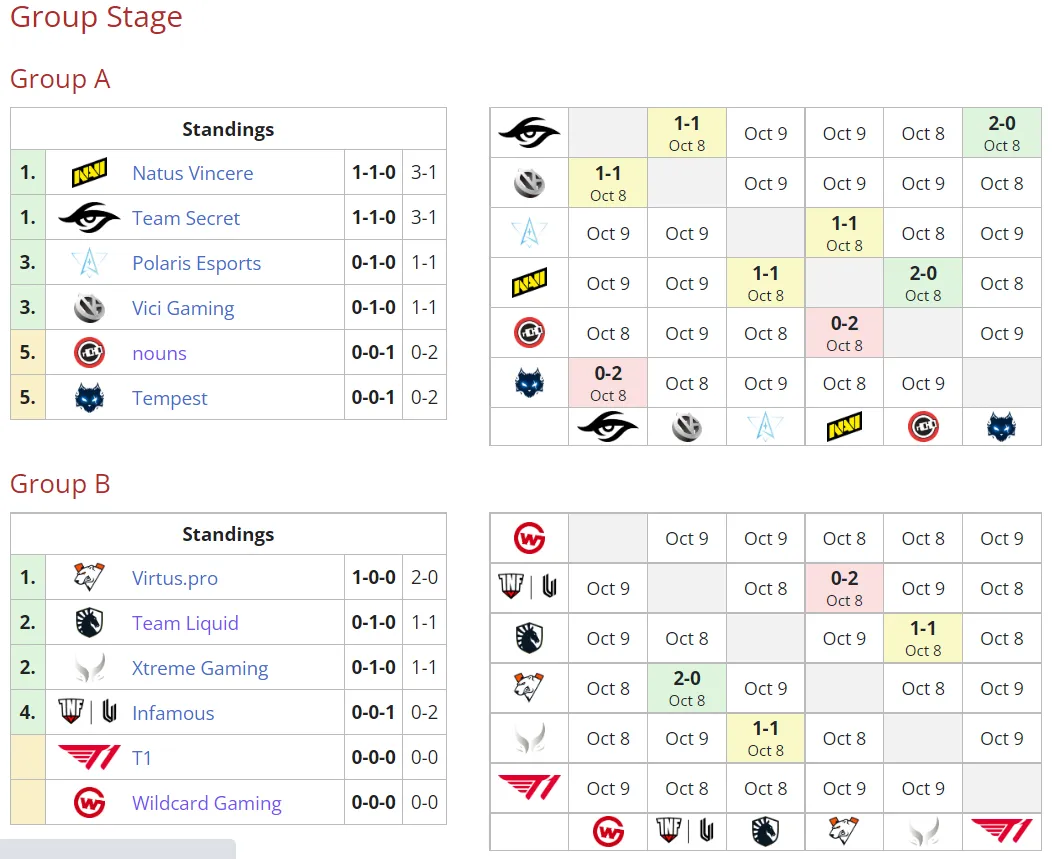Open the Natus Vincere team link
The width and height of the screenshot is (1056, 859).
click(193, 173)
